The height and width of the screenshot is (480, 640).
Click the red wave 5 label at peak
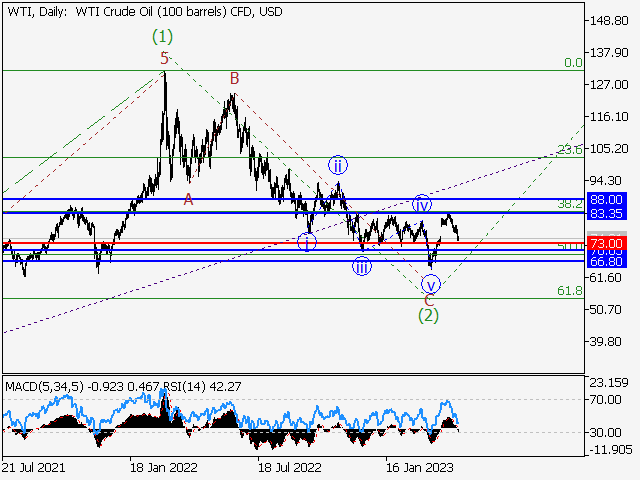pyautogui.click(x=164, y=58)
